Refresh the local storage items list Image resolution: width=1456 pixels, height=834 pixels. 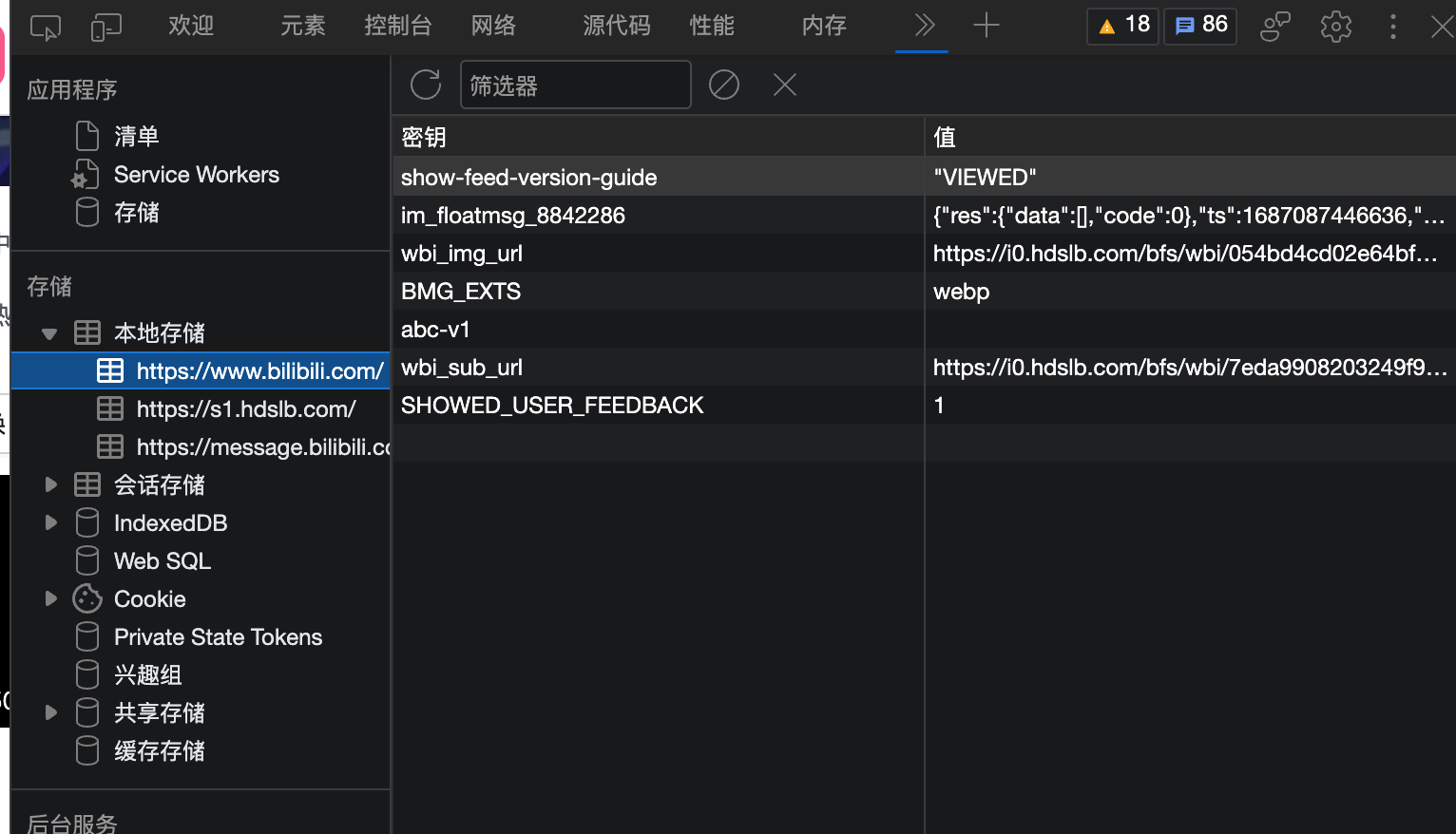[x=425, y=85]
